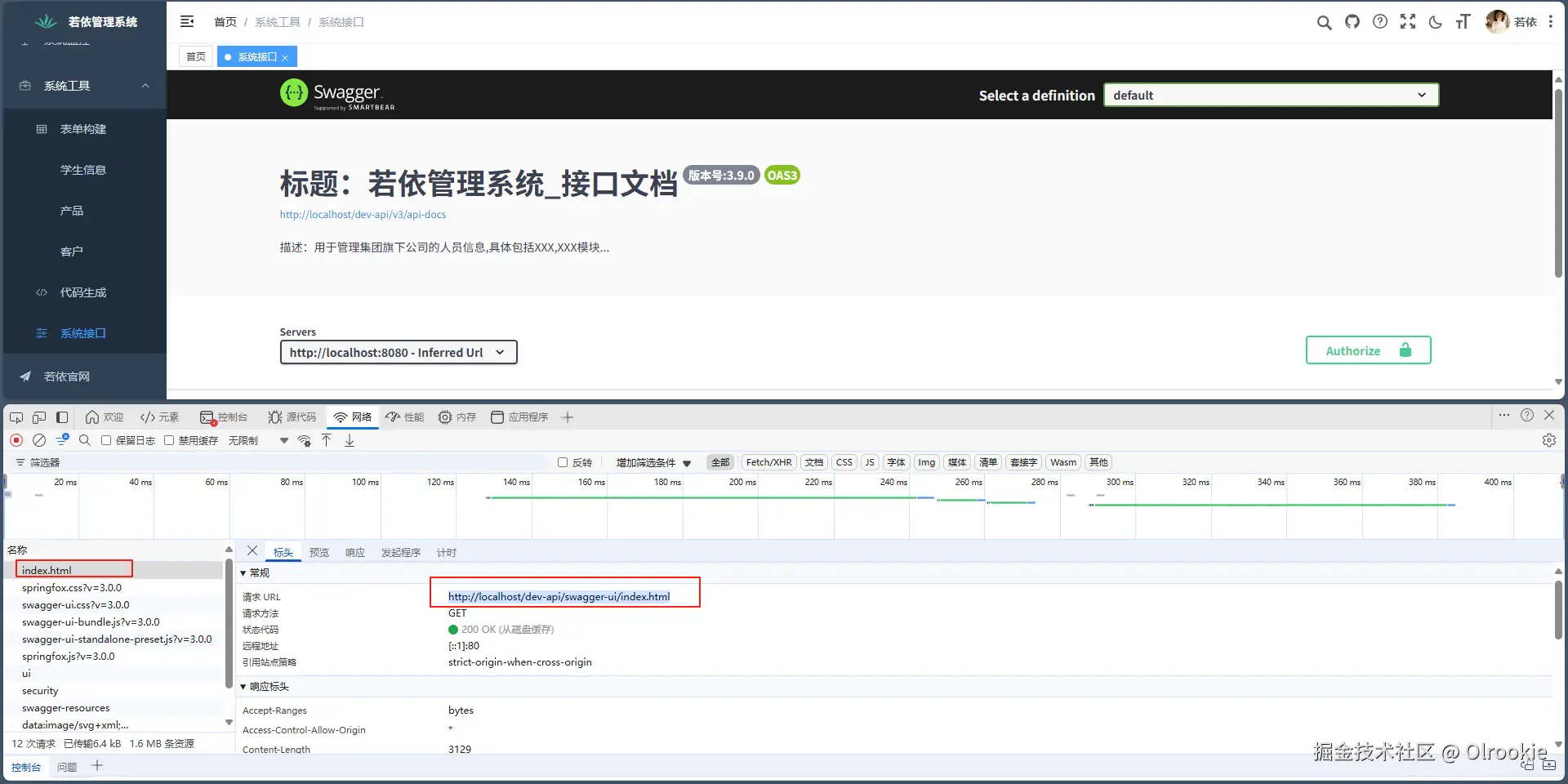Clear the network log icon
Screen dimensions: 1568x784
pyautogui.click(x=39, y=440)
